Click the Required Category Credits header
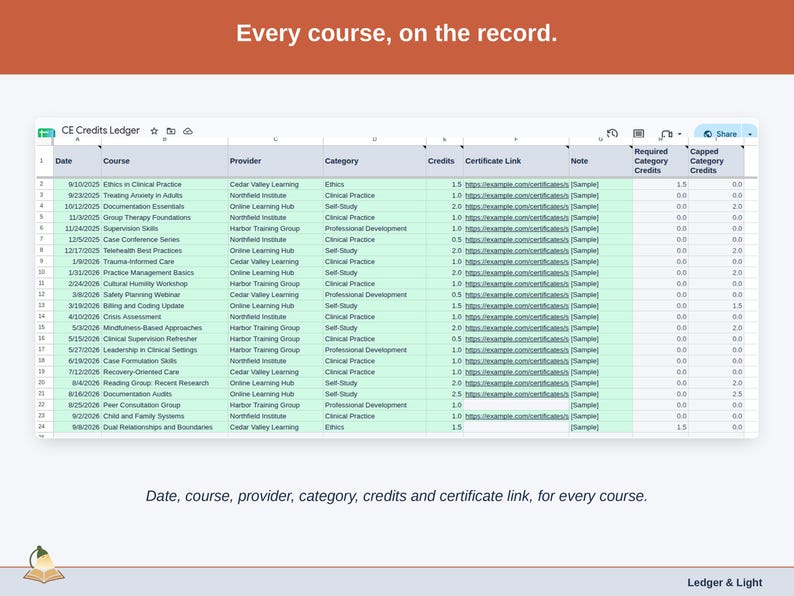 [x=660, y=161]
